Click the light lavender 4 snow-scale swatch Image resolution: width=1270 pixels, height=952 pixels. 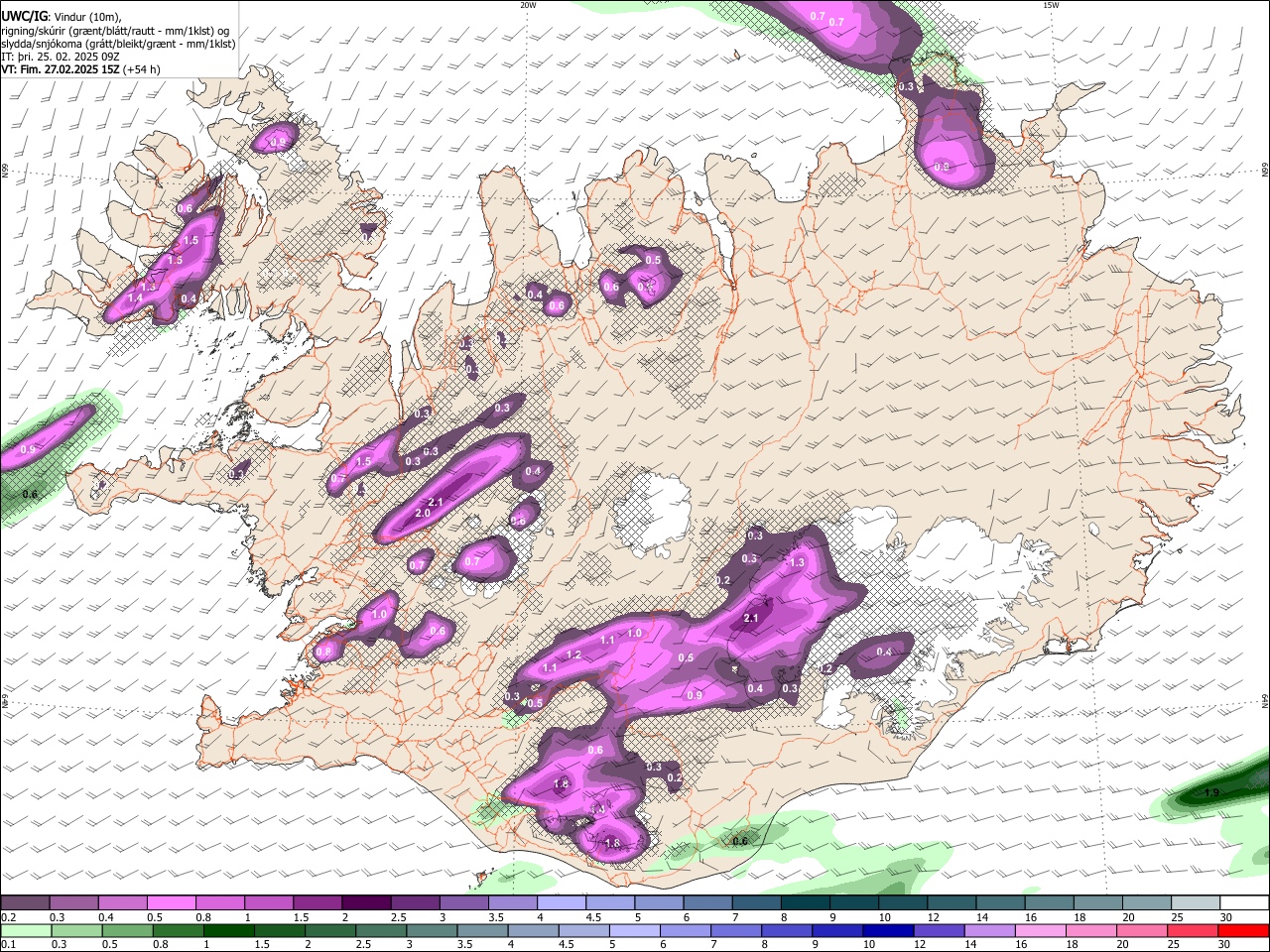(x=561, y=903)
